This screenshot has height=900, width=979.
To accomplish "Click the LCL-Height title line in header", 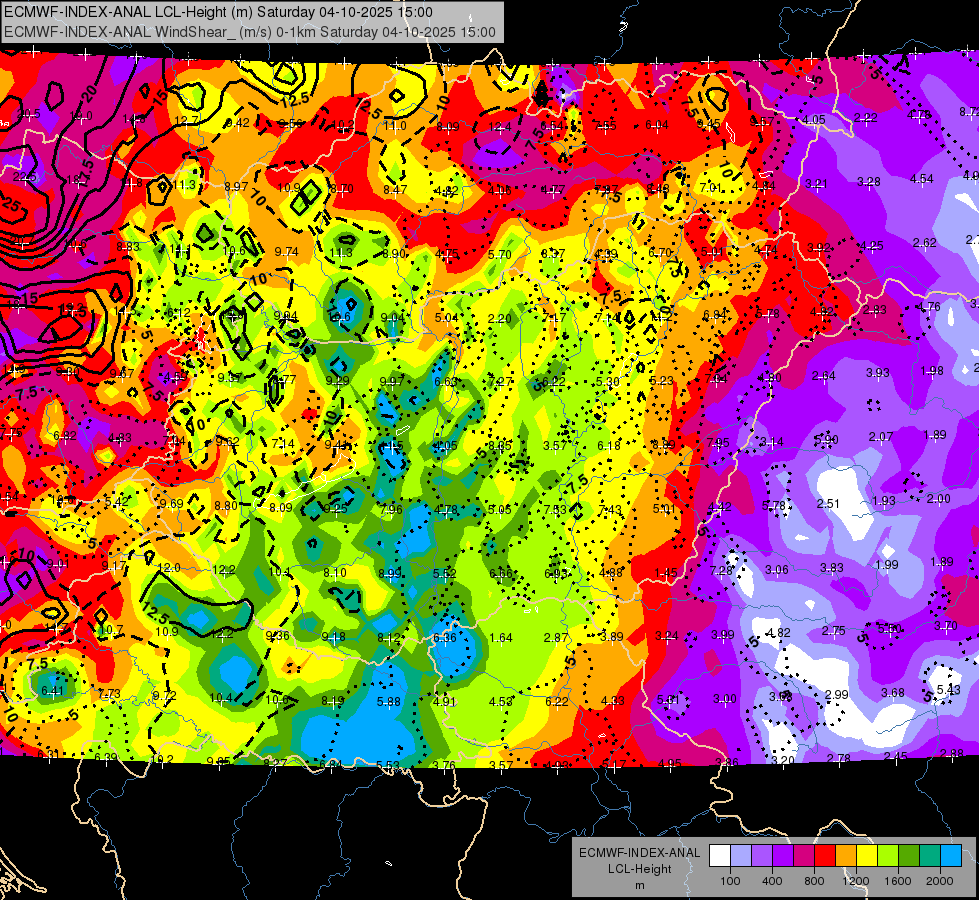I will pos(218,12).
